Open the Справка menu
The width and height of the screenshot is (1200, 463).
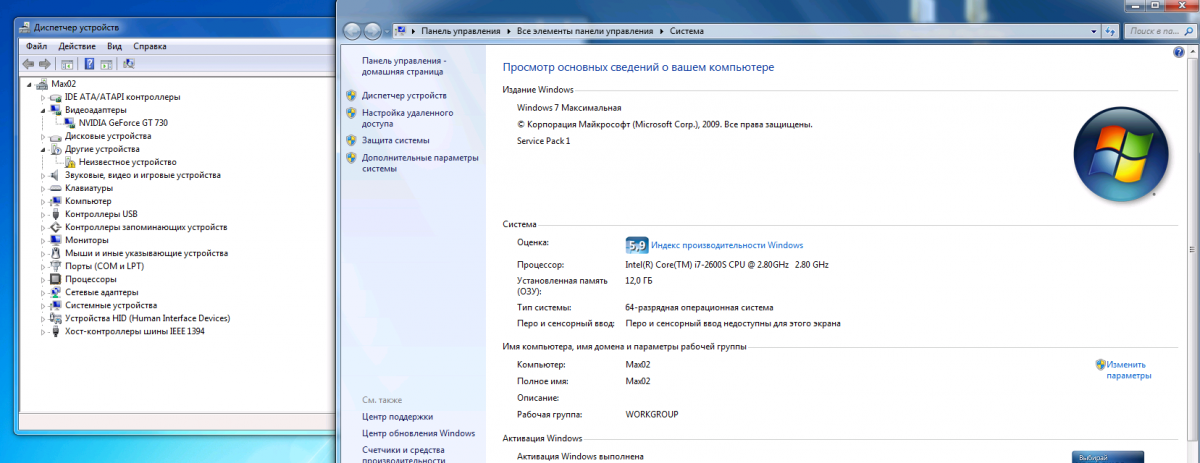(150, 46)
